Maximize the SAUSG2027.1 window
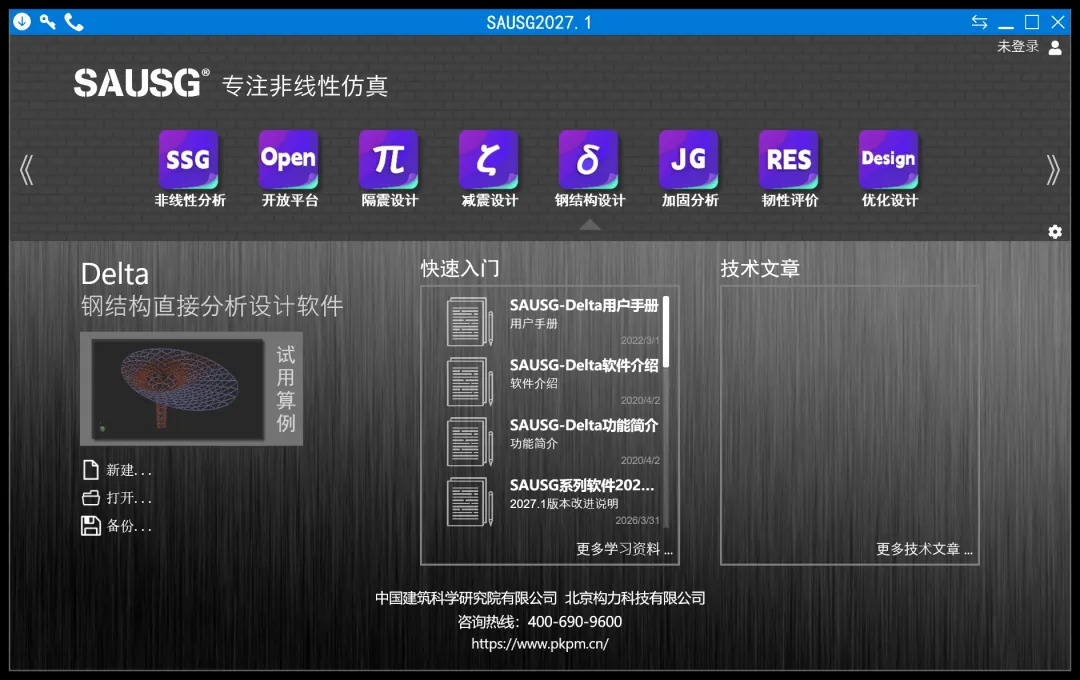This screenshot has height=680, width=1080. (x=1032, y=22)
